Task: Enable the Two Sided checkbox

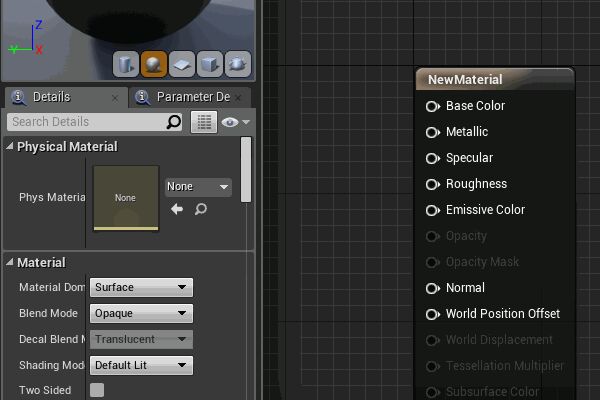Action: coord(97,390)
